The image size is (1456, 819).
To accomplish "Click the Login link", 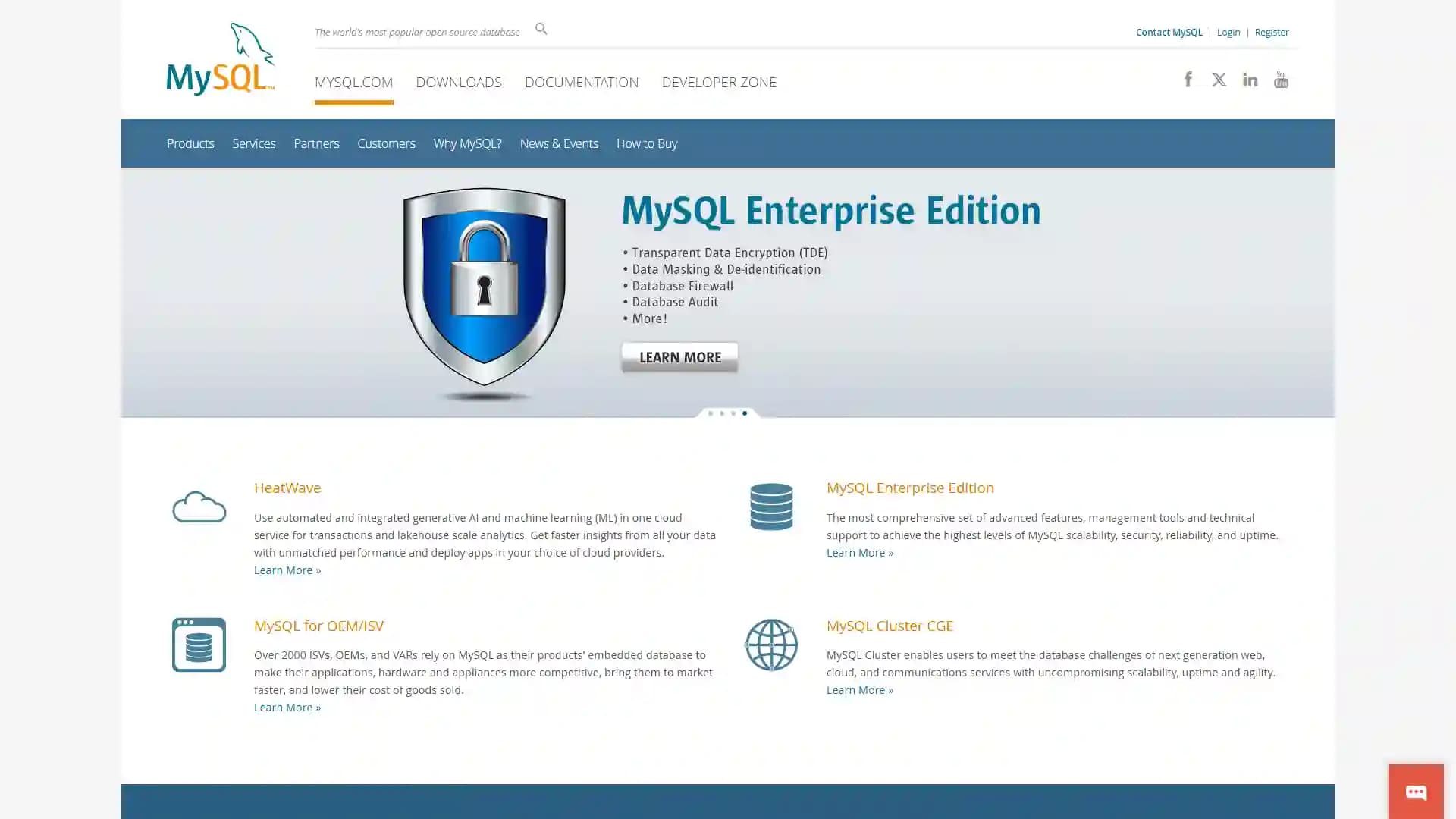I will point(1228,32).
